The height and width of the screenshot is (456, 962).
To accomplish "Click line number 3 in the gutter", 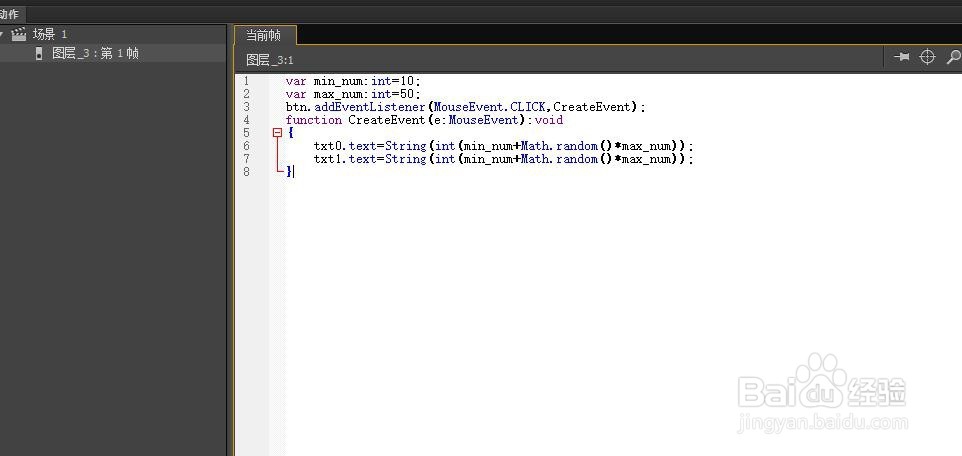I will 246,107.
